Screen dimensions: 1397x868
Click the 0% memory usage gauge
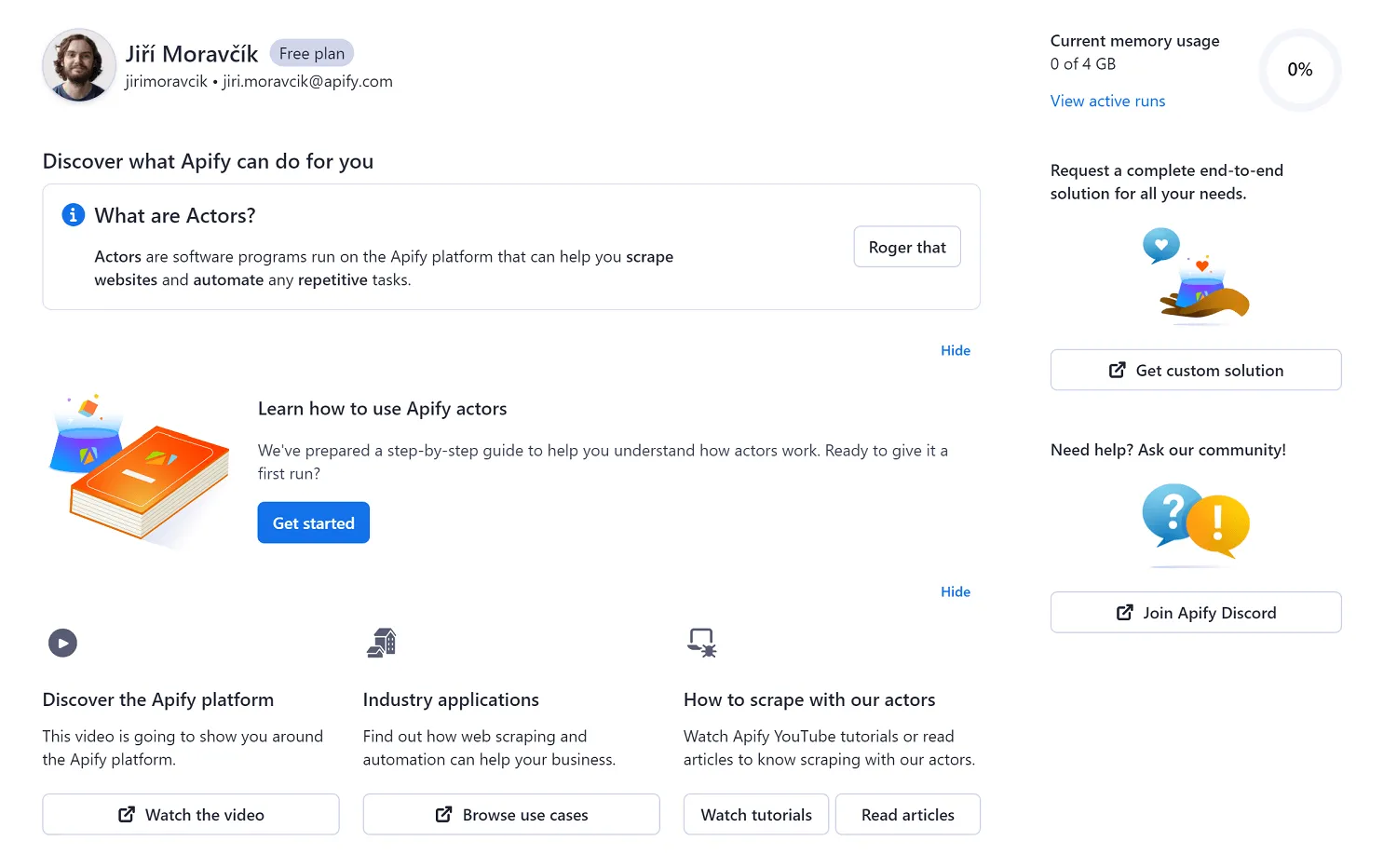click(1300, 70)
